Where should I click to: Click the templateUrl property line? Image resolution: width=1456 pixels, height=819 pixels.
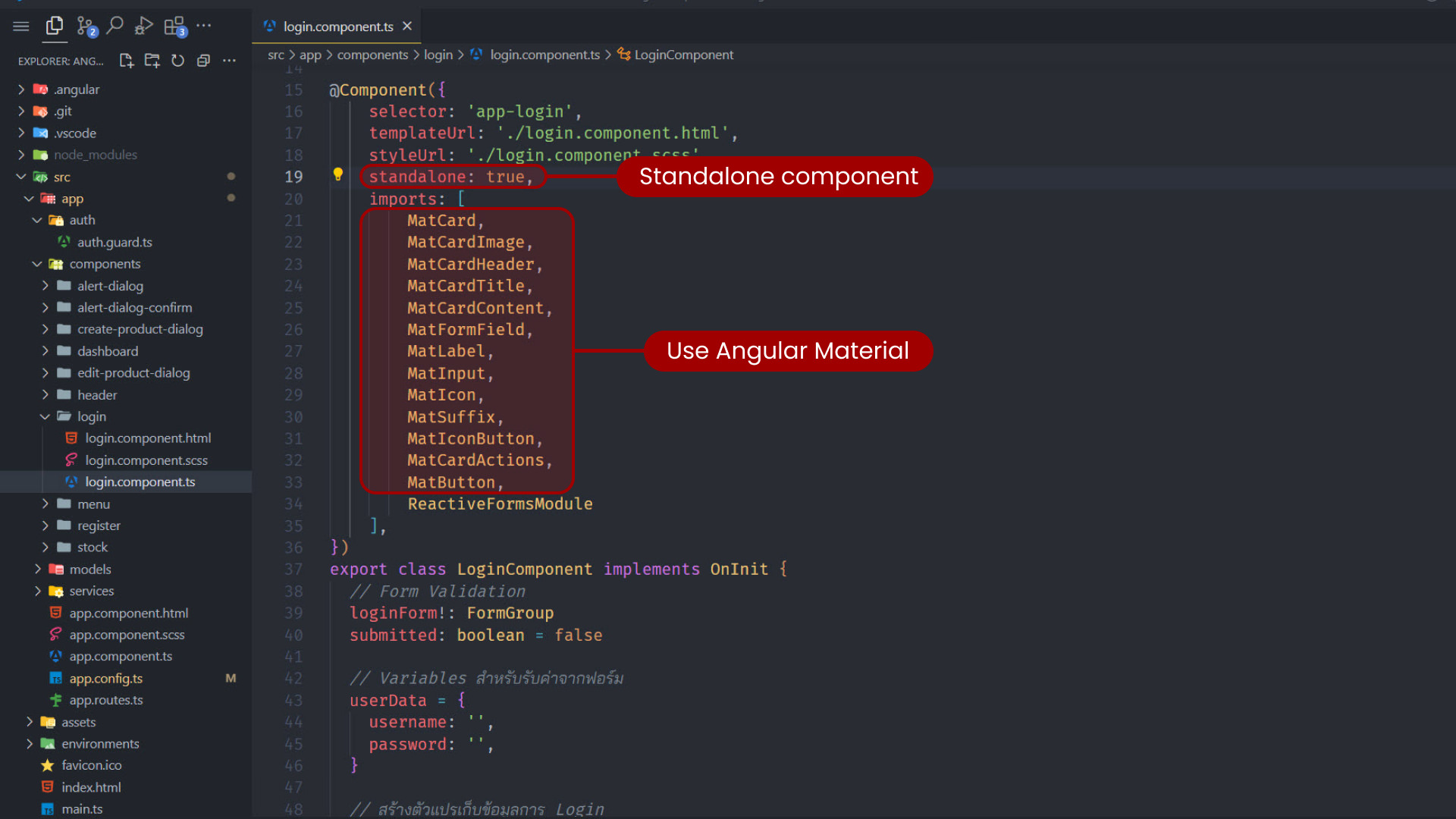coord(553,133)
